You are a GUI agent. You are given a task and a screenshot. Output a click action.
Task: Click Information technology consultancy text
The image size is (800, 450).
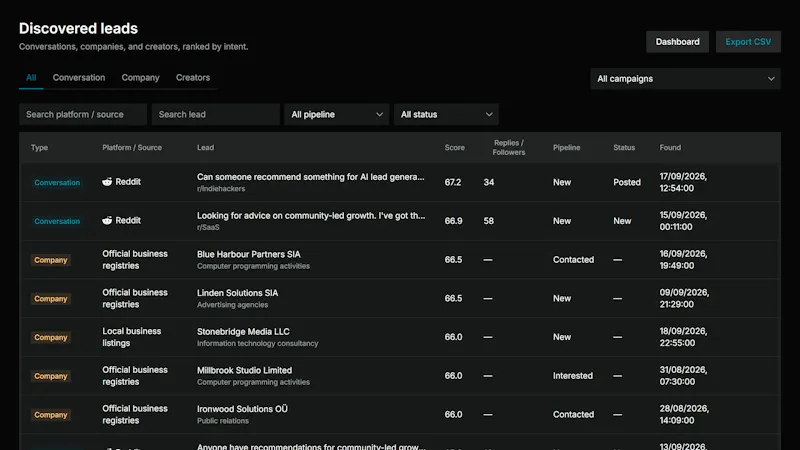click(258, 343)
